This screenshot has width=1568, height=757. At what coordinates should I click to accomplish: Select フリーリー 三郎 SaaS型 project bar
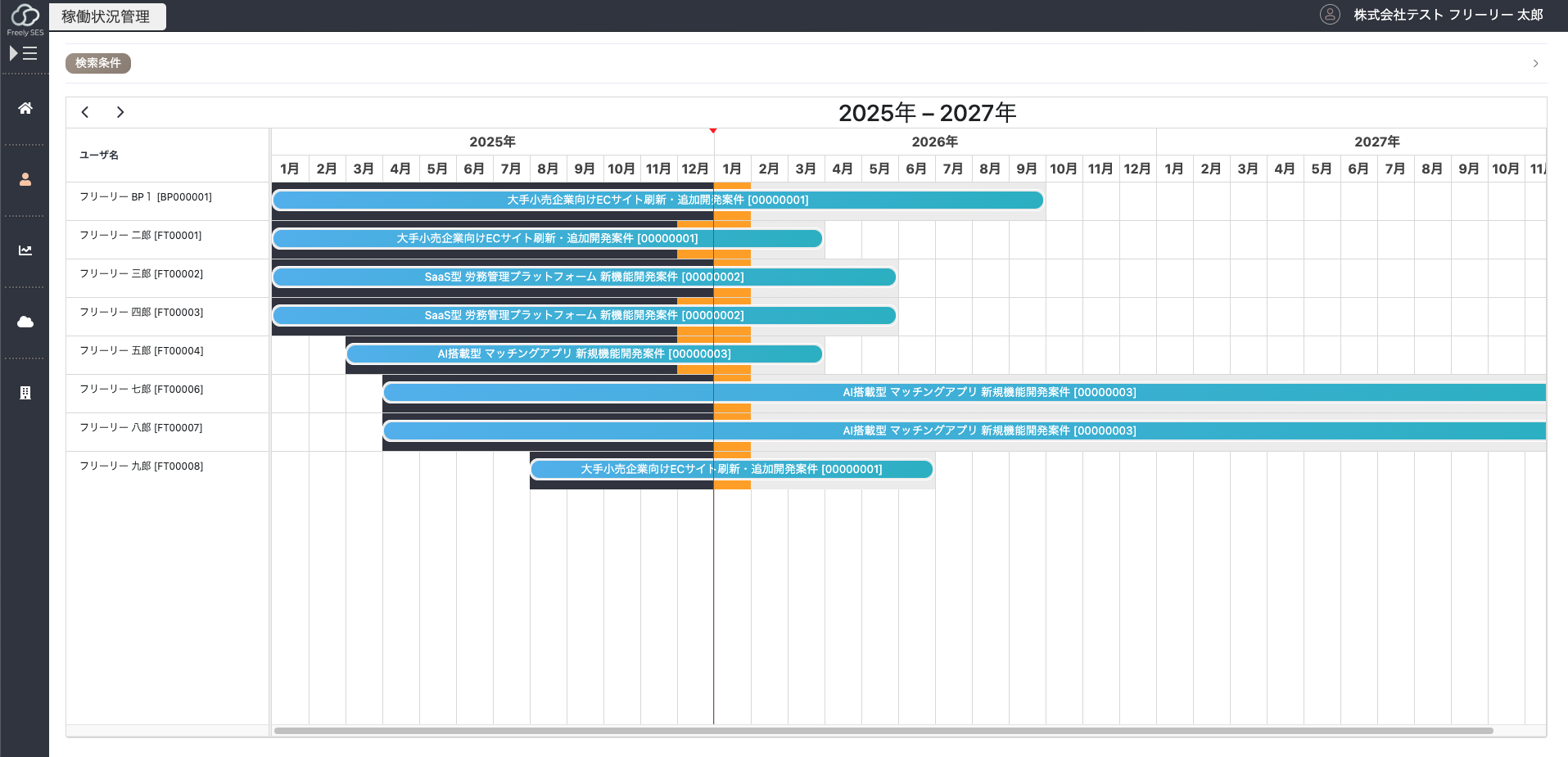pos(584,277)
